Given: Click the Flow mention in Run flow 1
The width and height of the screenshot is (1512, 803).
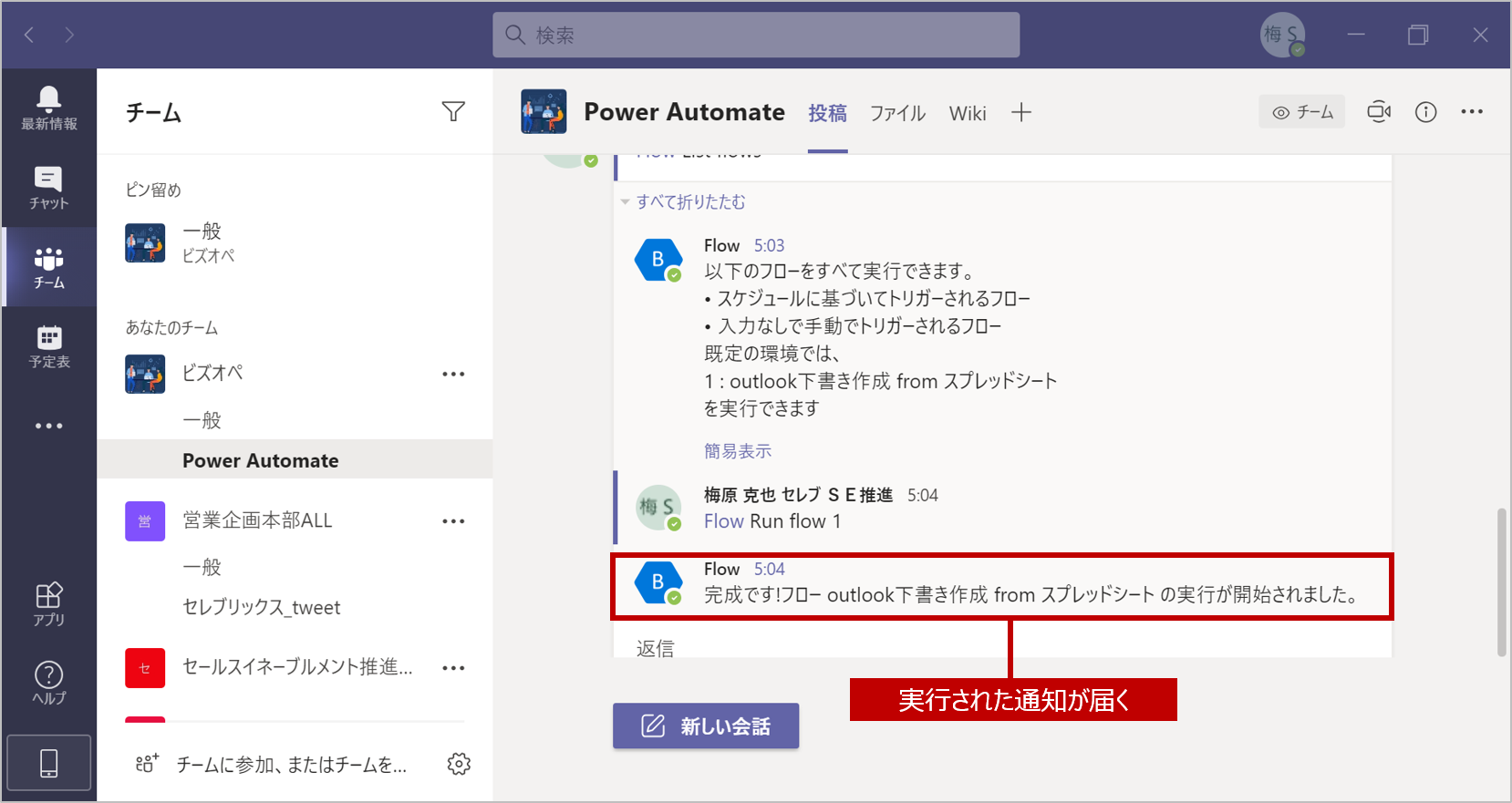Looking at the screenshot, I should (724, 521).
